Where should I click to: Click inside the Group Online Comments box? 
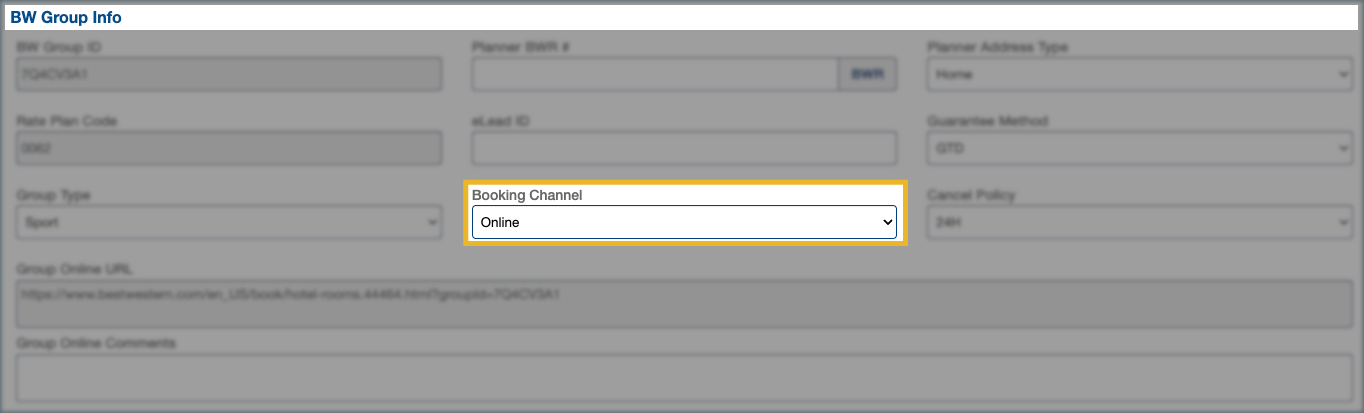pyautogui.click(x=682, y=378)
